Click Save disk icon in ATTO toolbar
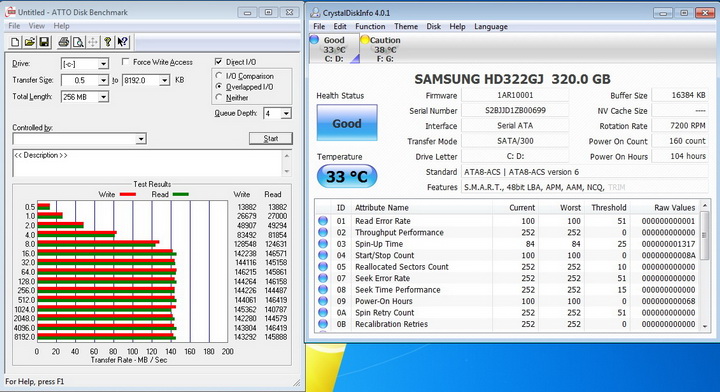The image size is (720, 392). (44, 43)
